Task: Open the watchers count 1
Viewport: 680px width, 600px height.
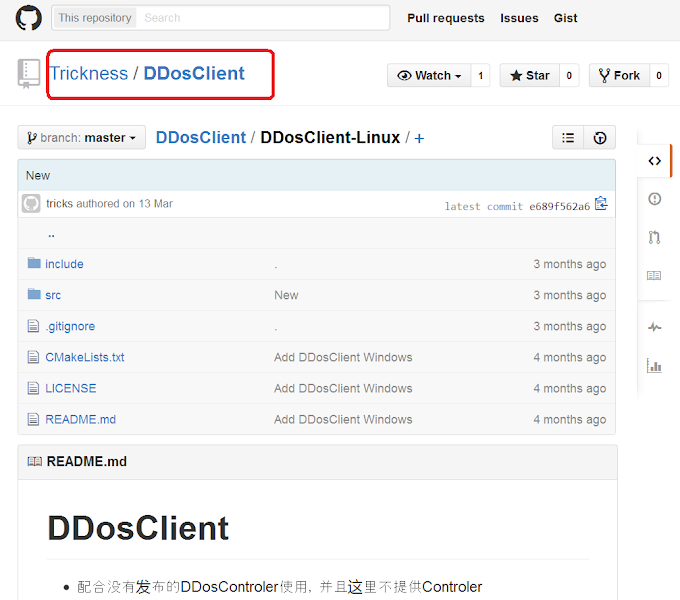Action: (481, 75)
